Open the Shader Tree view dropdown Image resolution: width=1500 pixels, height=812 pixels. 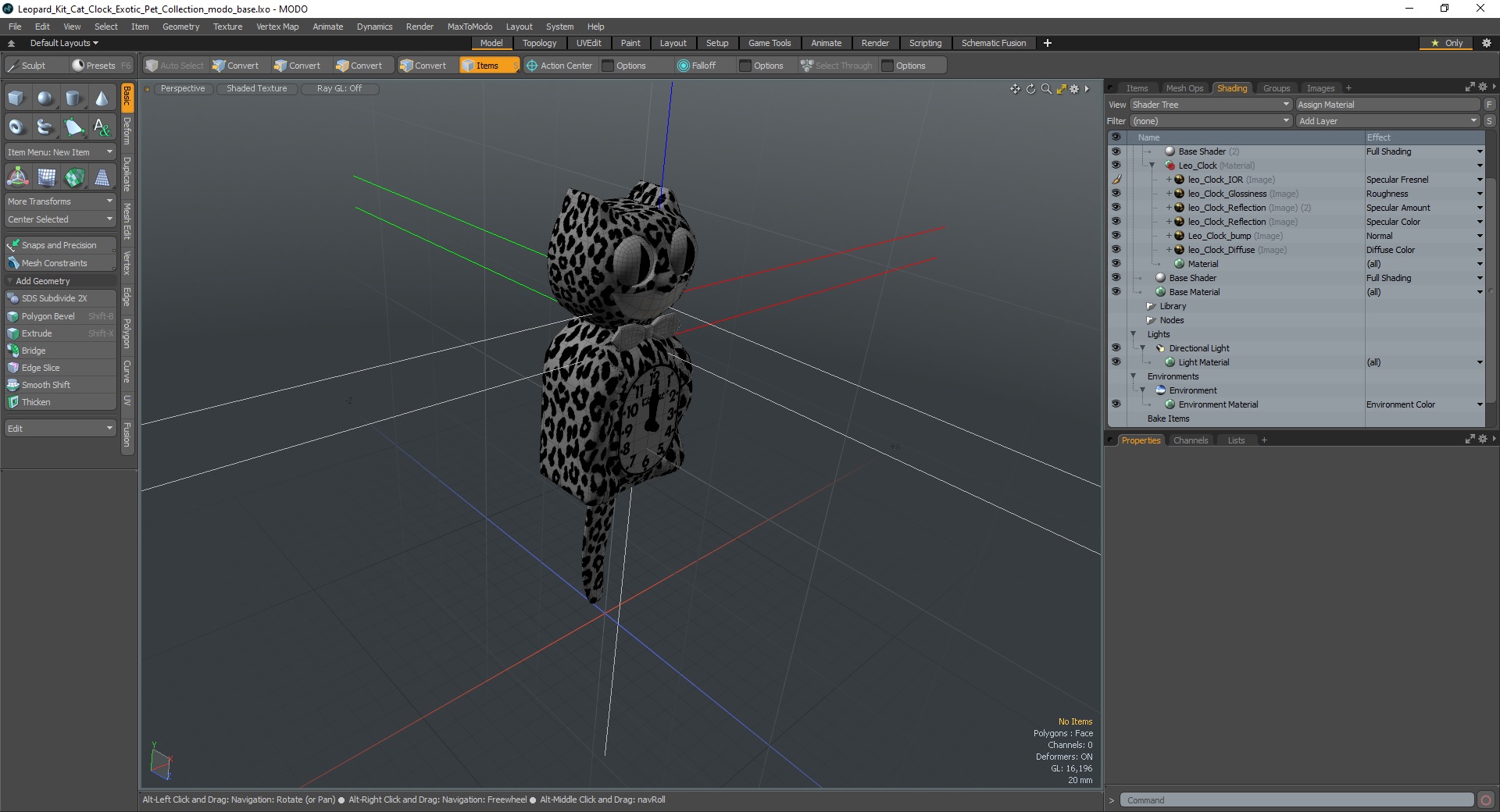click(1210, 105)
